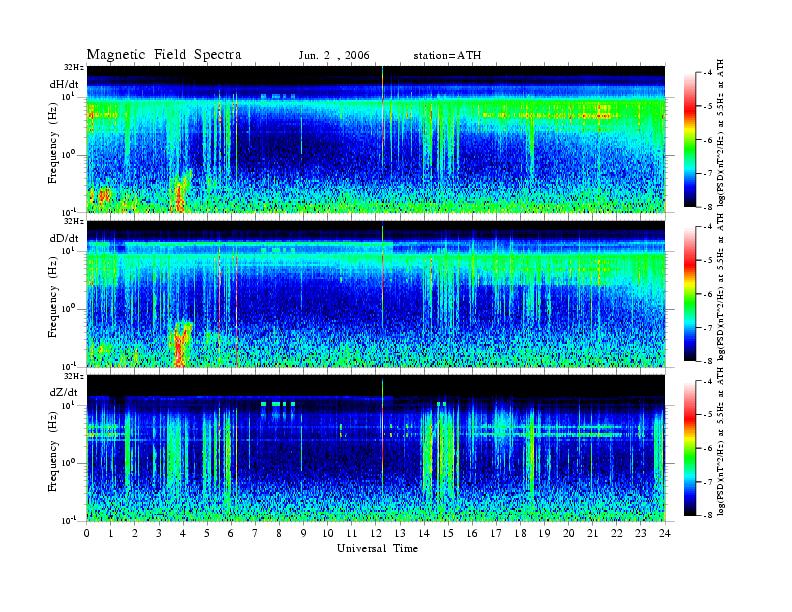Click the color scale bar beside the dD/dt panel
792x612 pixels.
(690, 294)
